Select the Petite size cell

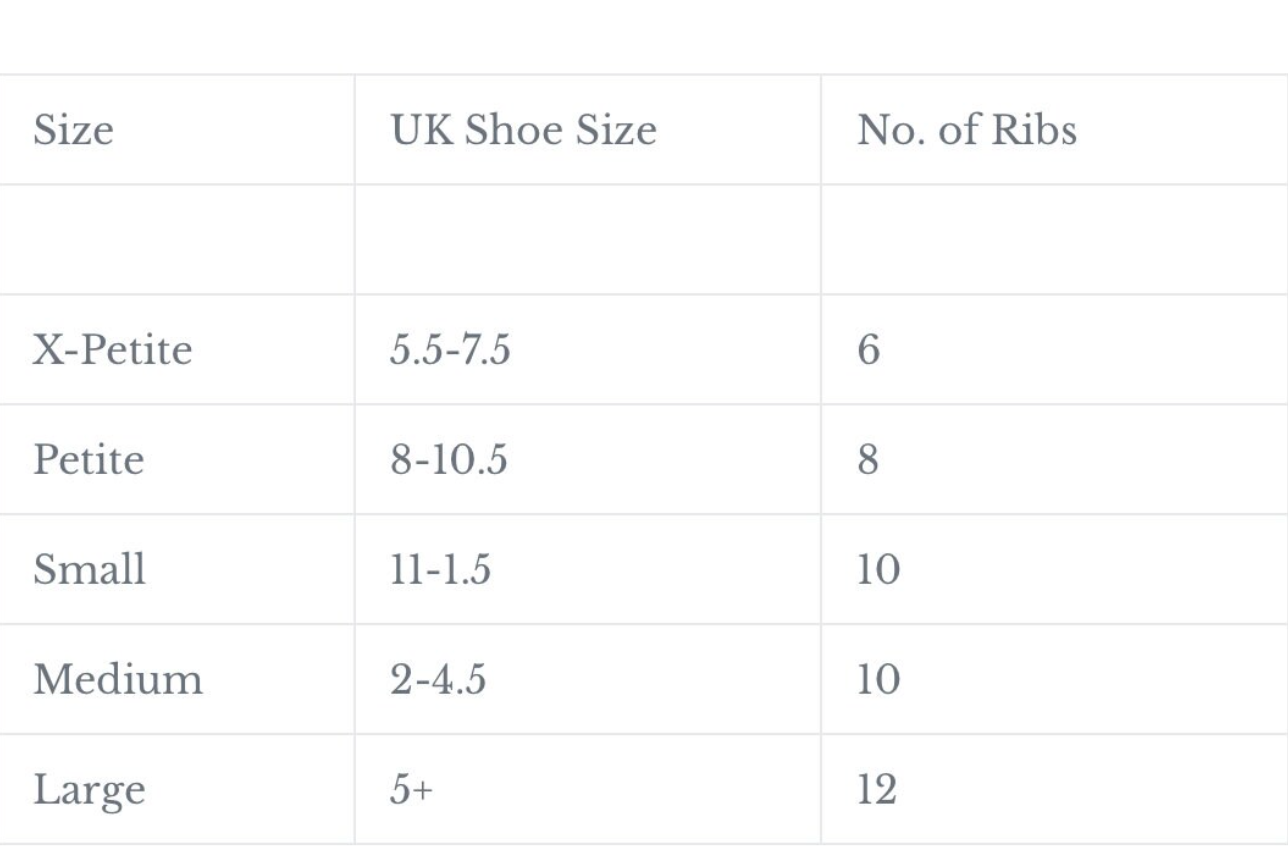pyautogui.click(x=177, y=460)
